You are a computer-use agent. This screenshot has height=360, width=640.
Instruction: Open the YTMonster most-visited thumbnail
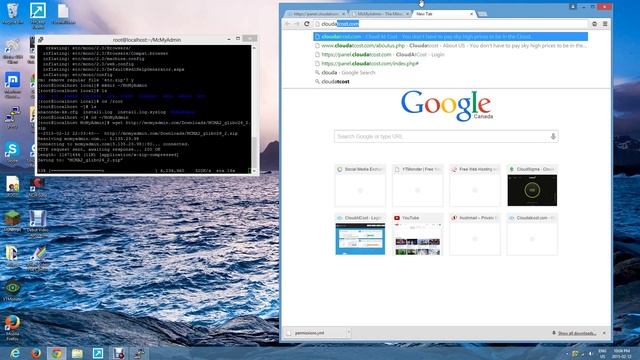(418, 186)
